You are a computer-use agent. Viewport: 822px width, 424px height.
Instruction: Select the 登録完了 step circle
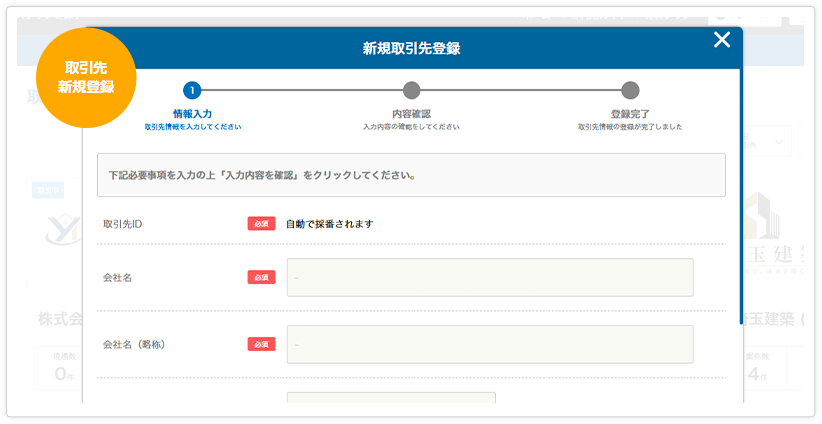pyautogui.click(x=630, y=90)
